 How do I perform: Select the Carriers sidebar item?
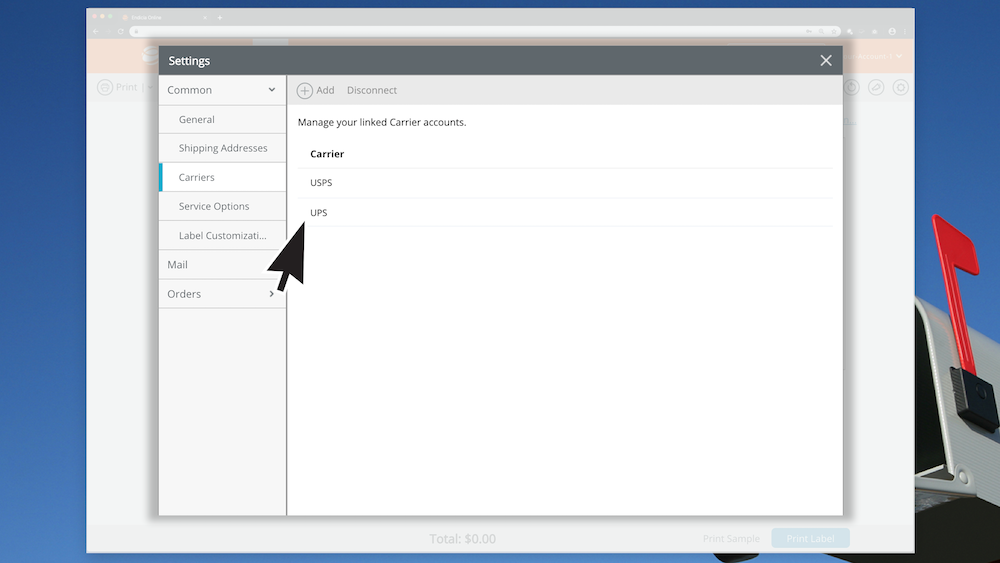point(197,177)
